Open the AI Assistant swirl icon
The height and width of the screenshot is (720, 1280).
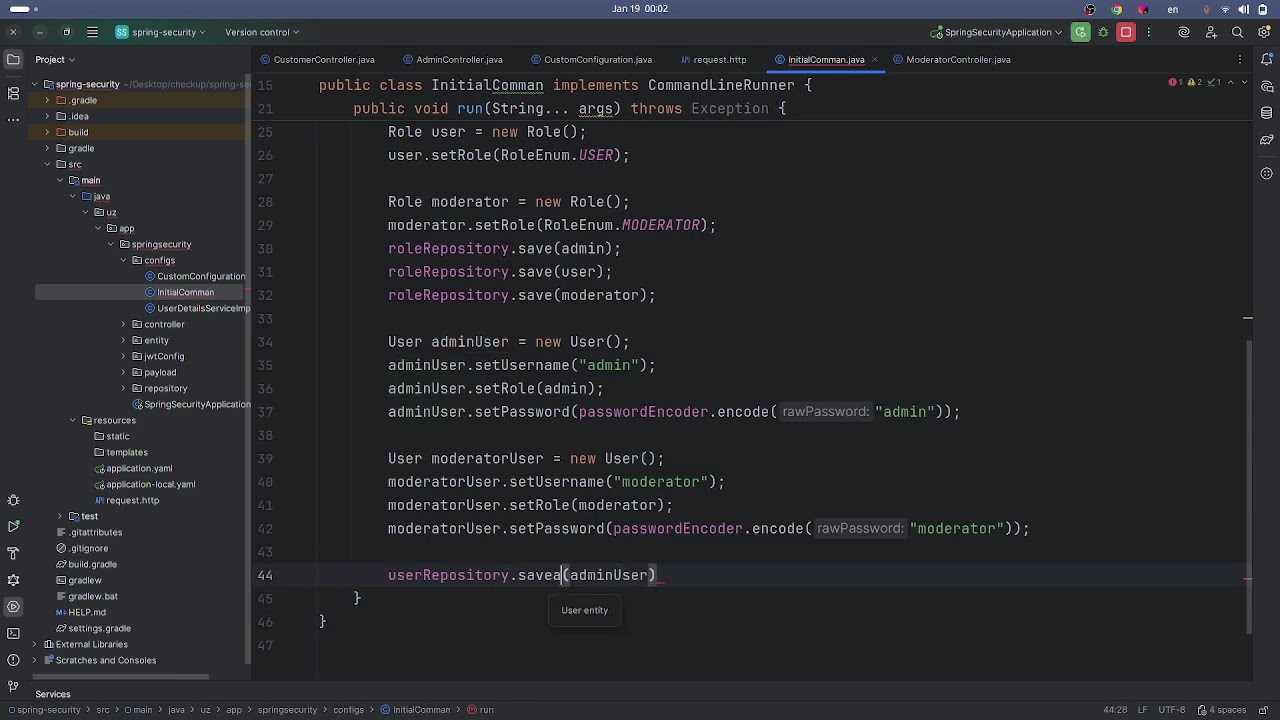point(1184,32)
